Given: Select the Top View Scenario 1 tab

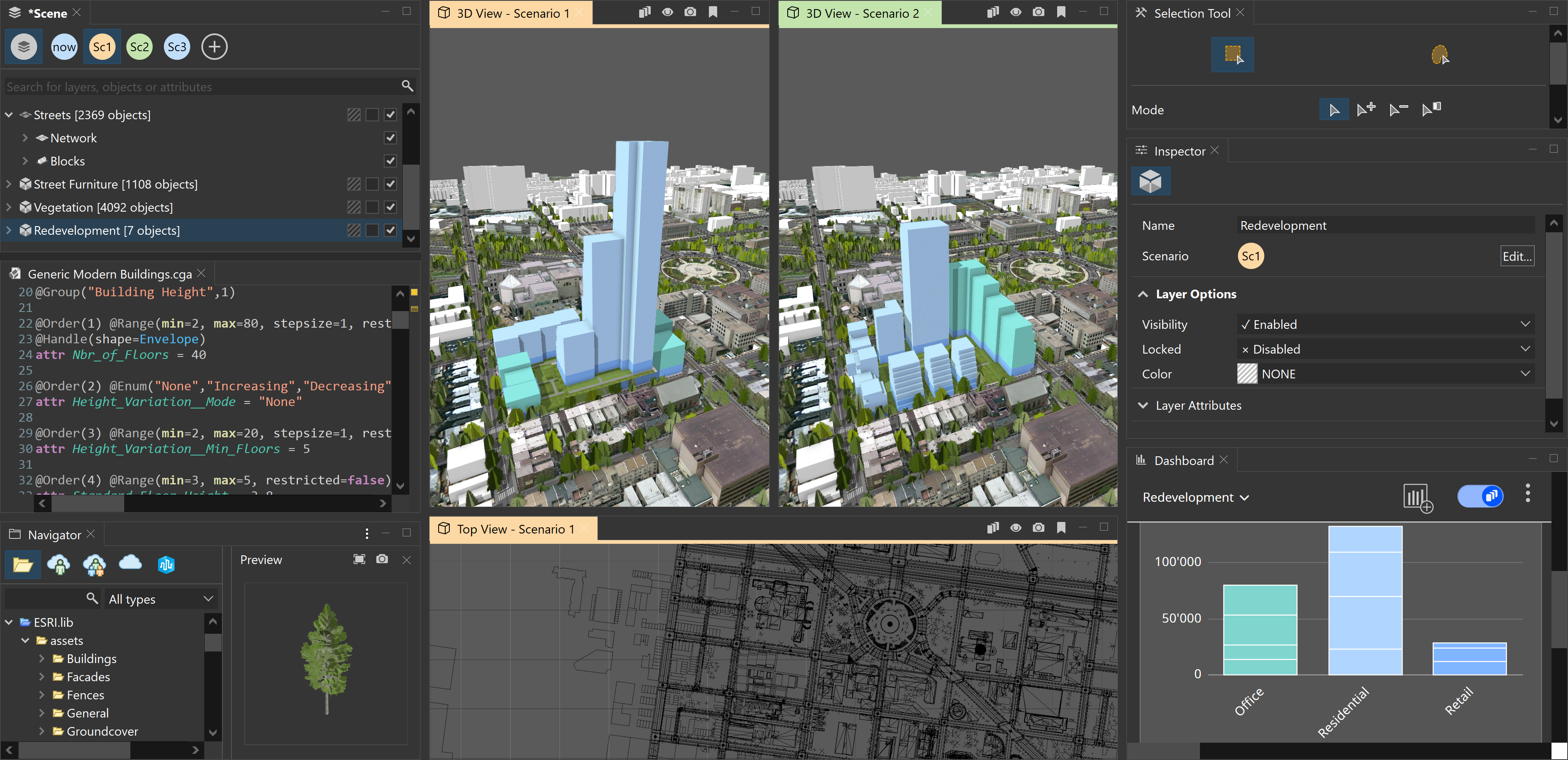Looking at the screenshot, I should pyautogui.click(x=510, y=528).
